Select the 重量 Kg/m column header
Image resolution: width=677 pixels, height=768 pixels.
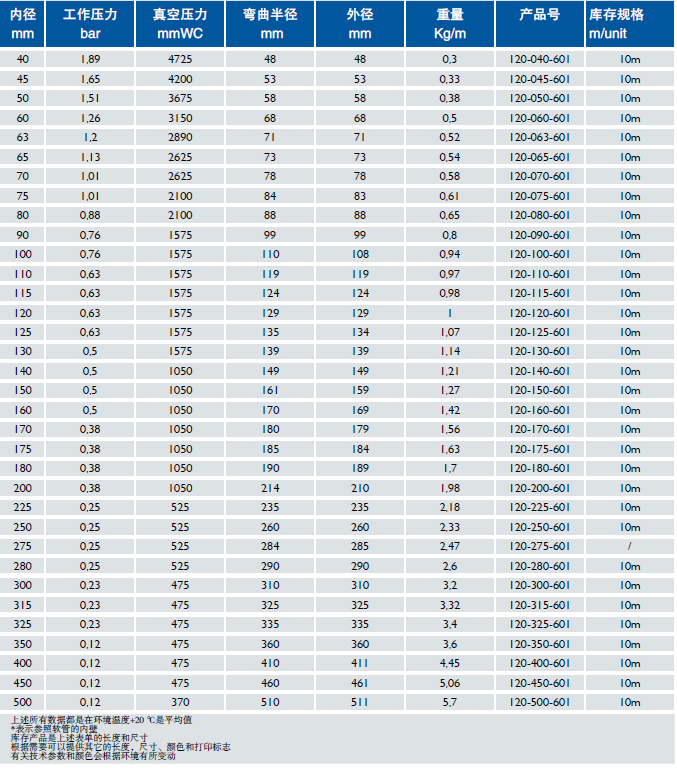coord(450,24)
